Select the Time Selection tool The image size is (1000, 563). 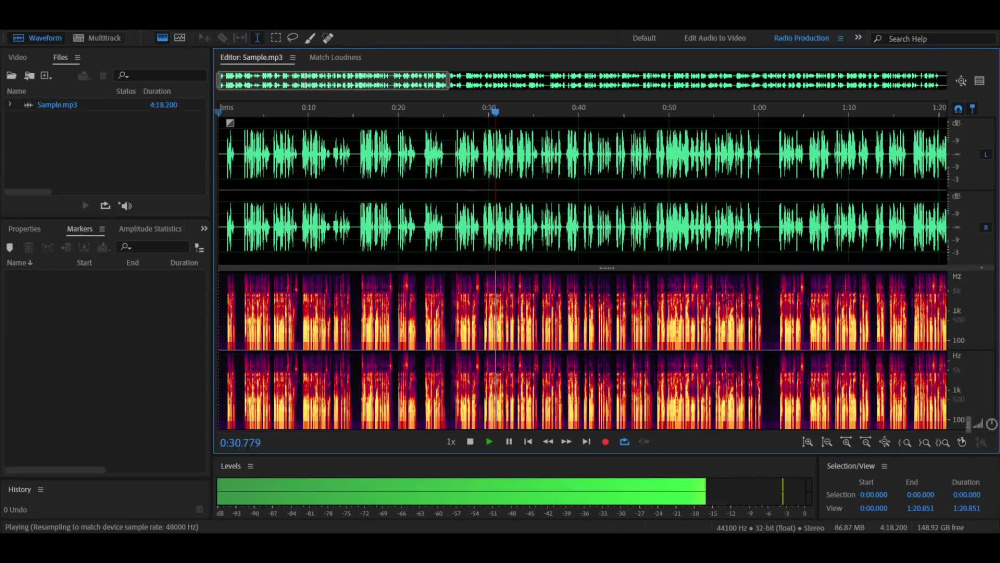point(258,38)
